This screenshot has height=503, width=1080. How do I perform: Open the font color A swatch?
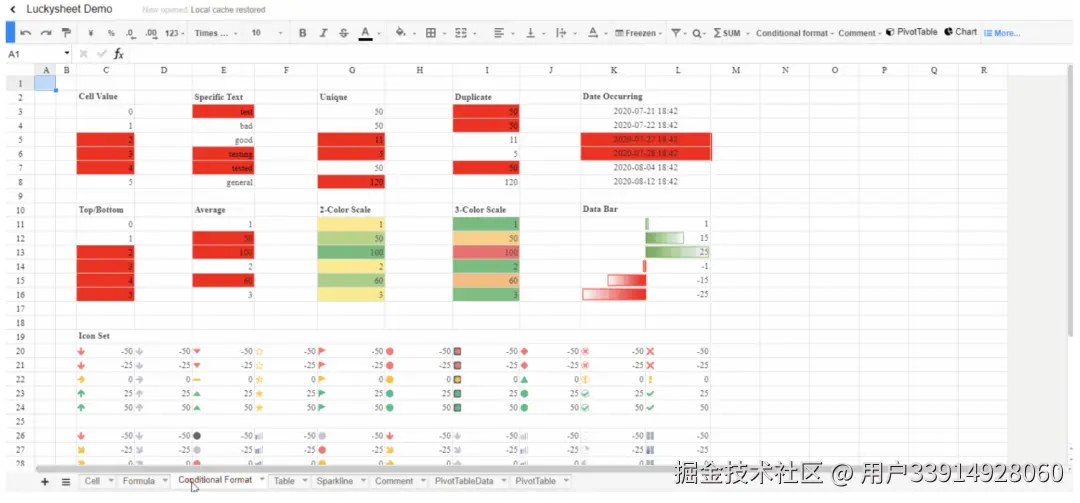click(365, 33)
